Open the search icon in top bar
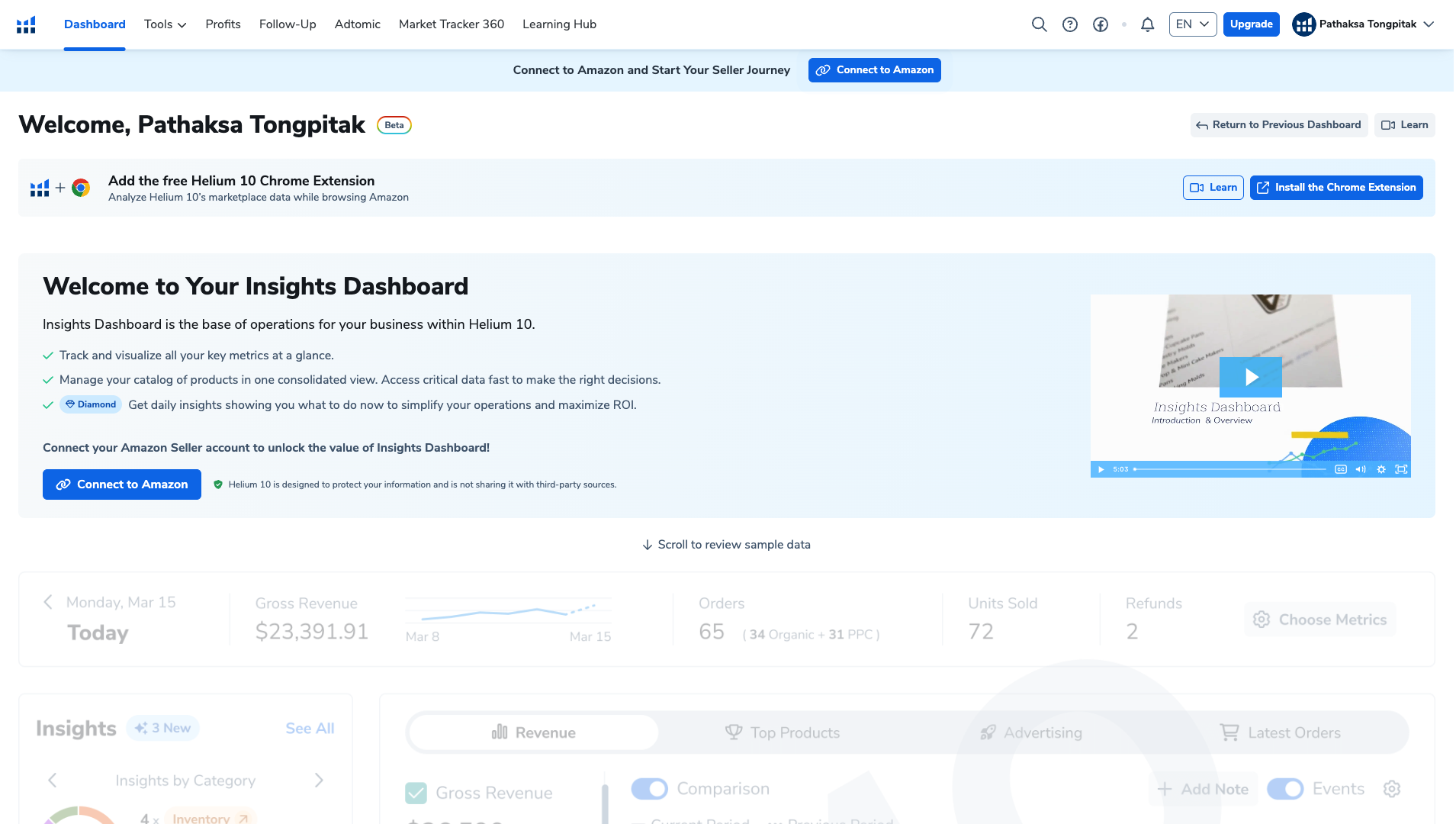 click(1039, 24)
